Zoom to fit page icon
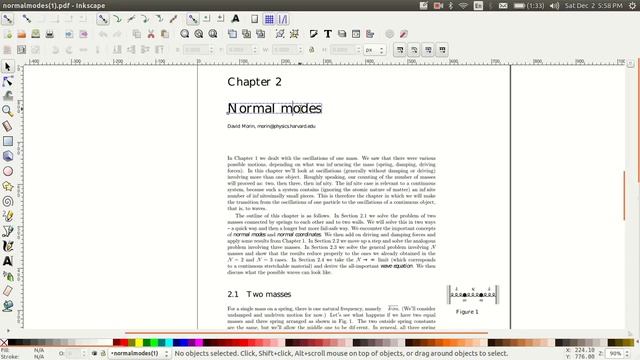This screenshot has width=640, height=360. pyautogui.click(x=213, y=34)
